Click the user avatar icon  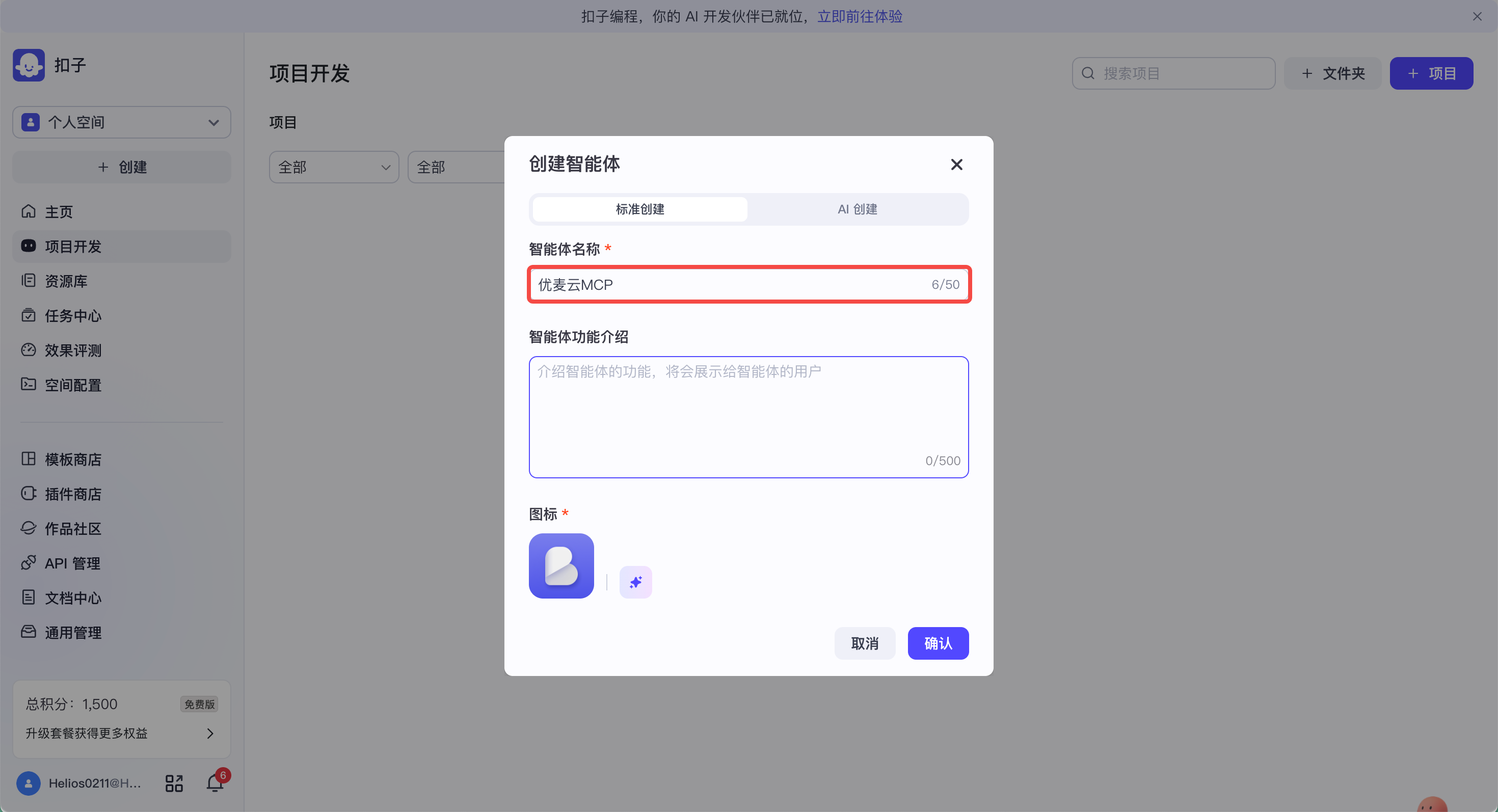[29, 783]
